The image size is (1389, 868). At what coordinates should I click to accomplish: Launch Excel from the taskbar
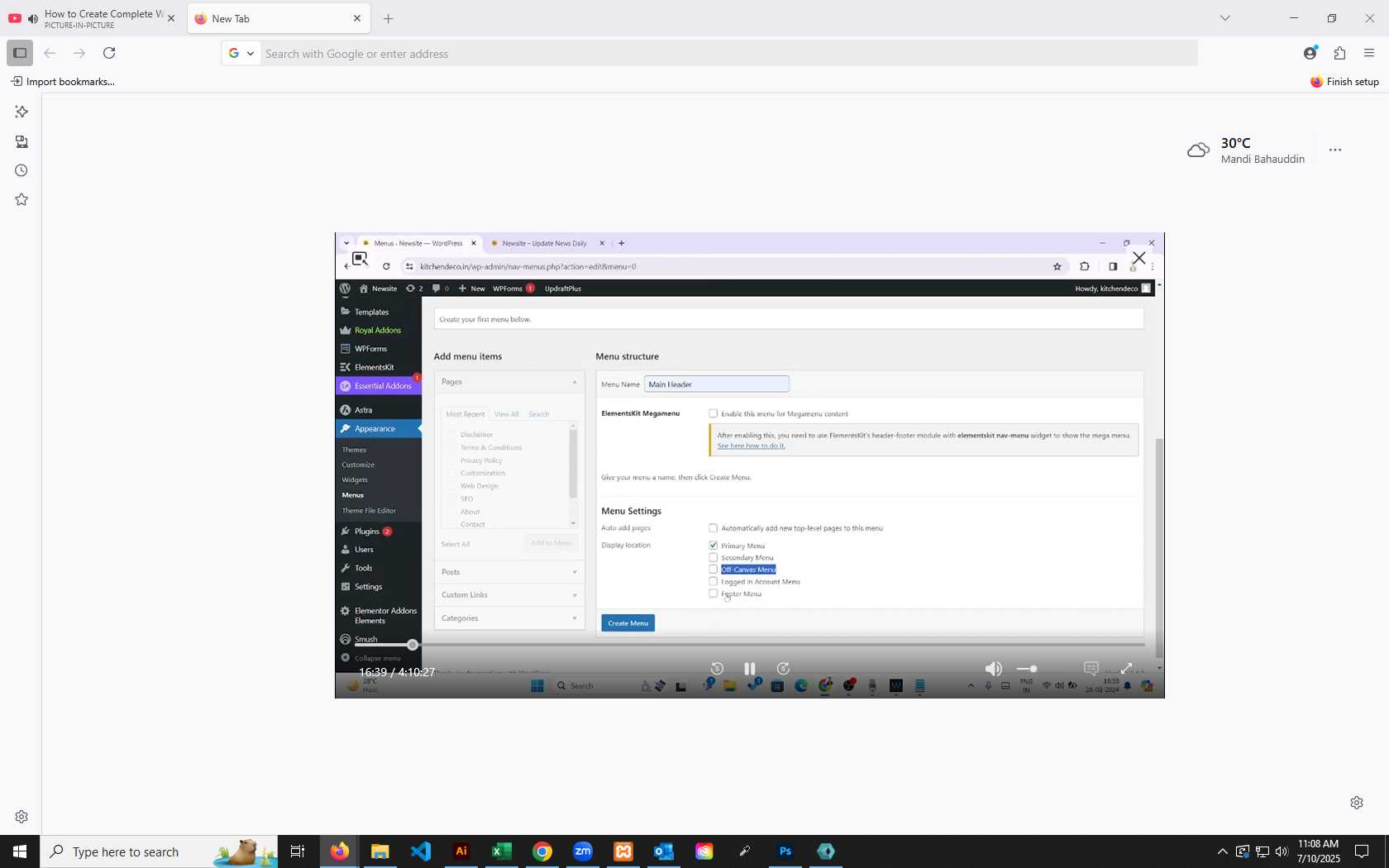point(501,851)
